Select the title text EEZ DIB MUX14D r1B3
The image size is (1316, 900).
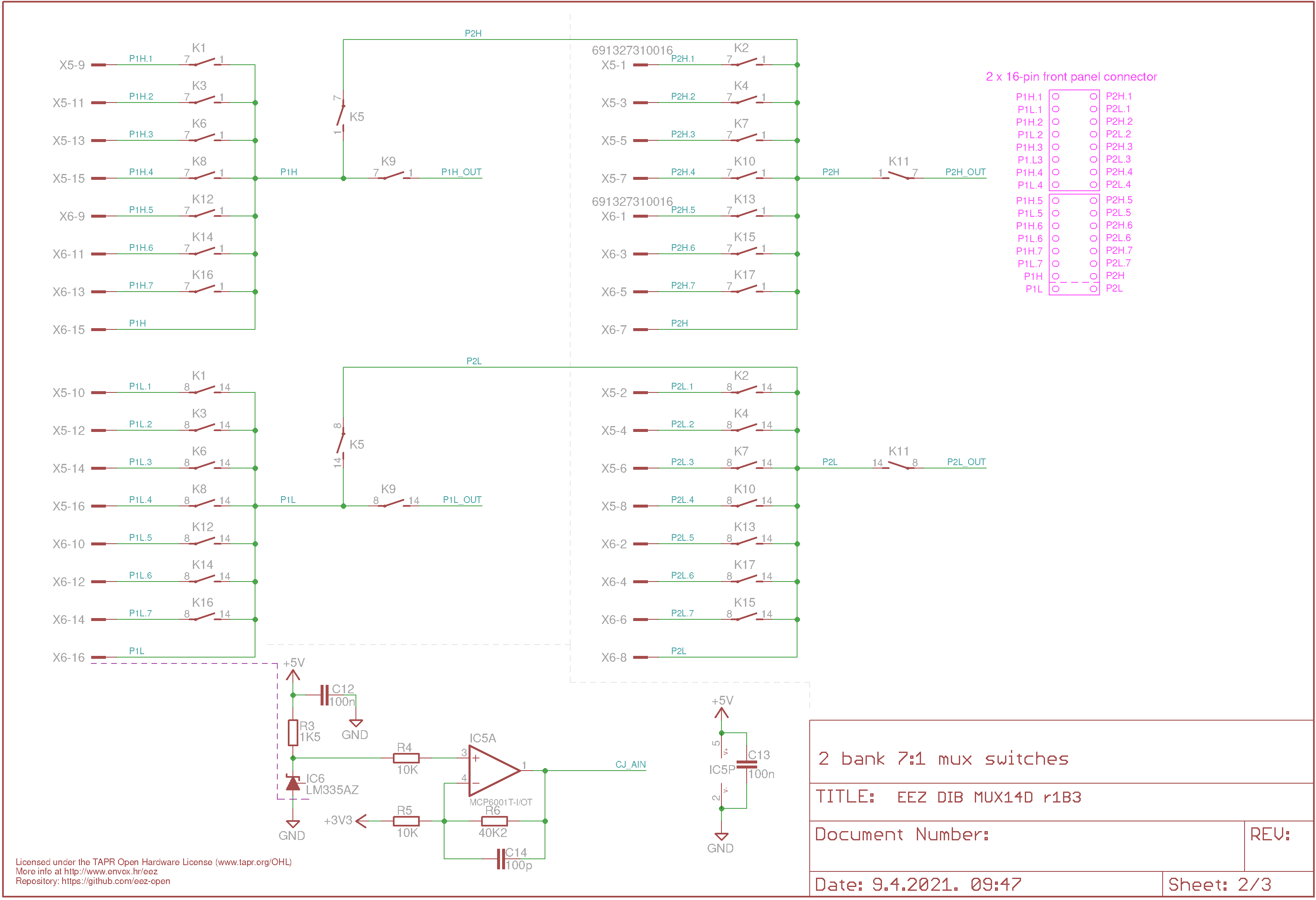click(x=989, y=797)
